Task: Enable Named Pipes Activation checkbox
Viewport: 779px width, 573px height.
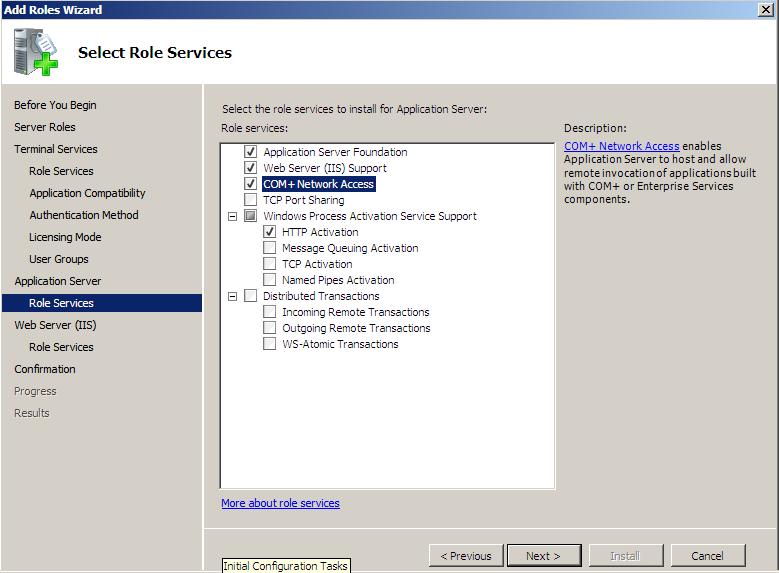Action: [269, 279]
